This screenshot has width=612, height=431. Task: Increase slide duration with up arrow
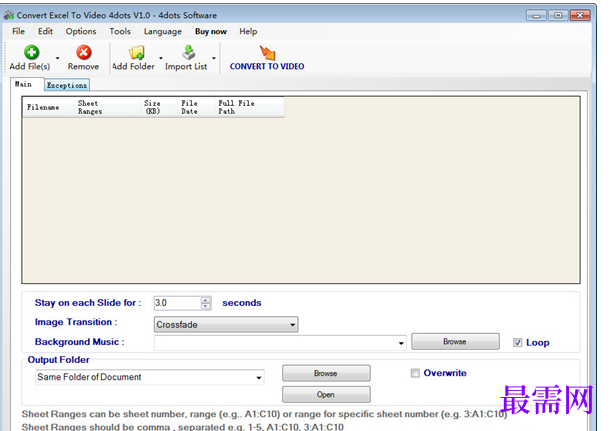click(206, 300)
